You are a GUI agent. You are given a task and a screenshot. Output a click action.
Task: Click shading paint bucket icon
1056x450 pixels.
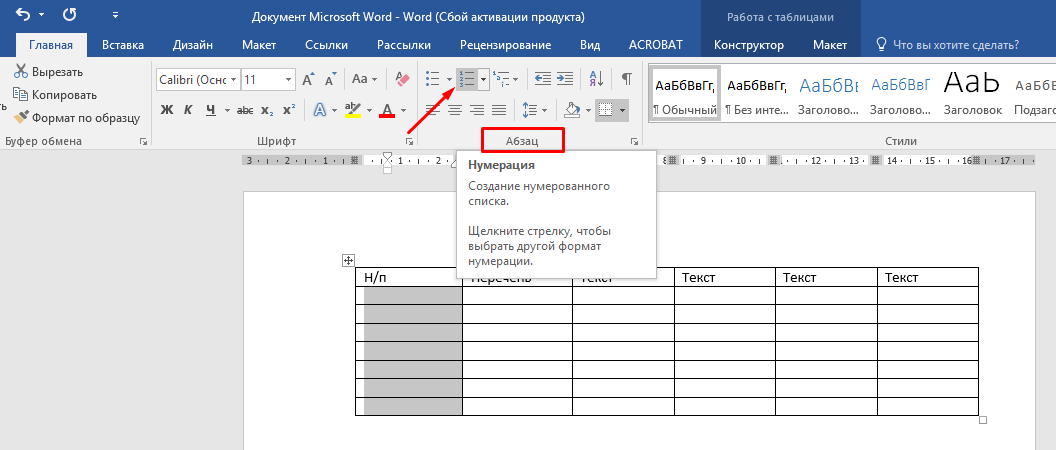[x=572, y=110]
